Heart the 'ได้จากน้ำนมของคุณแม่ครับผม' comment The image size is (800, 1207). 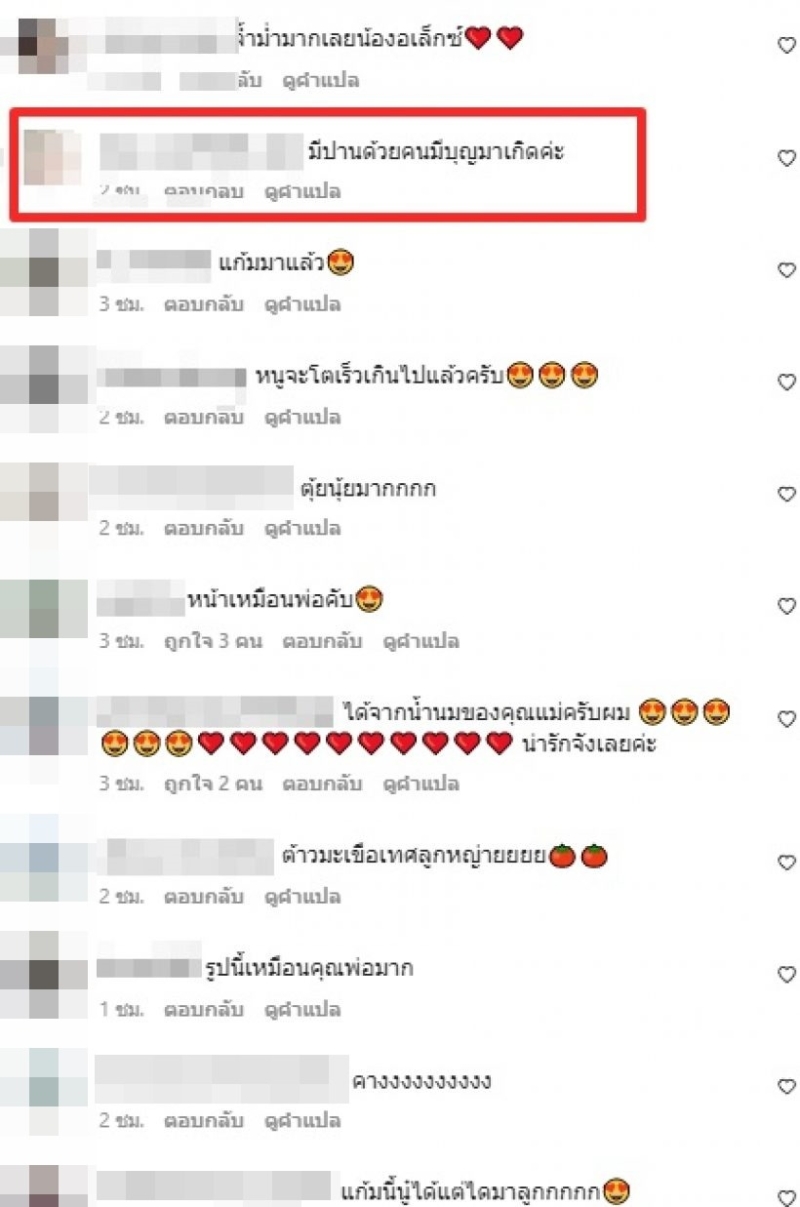[x=786, y=719]
